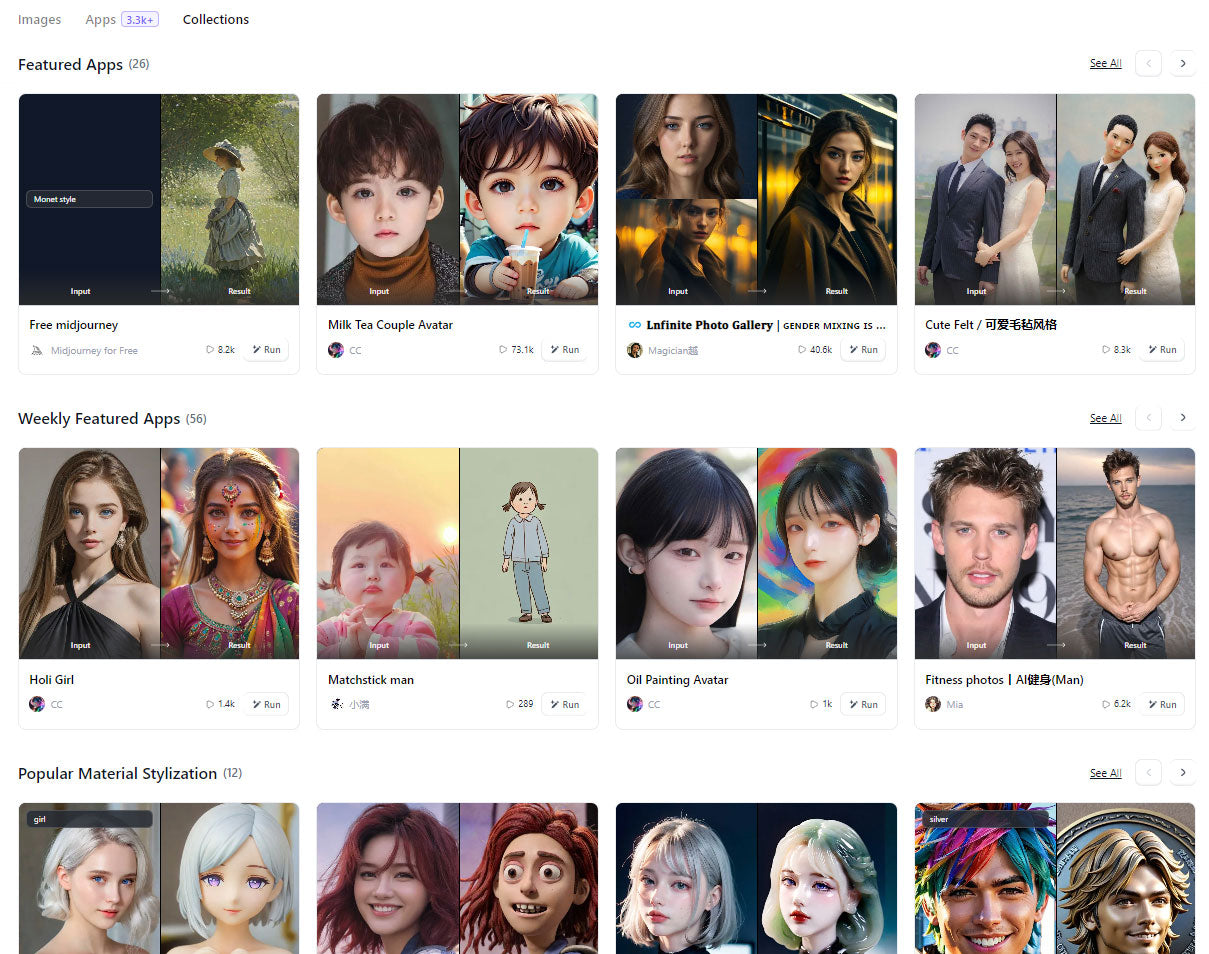Run the Fitness photos app
The height and width of the screenshot is (954, 1209).
1162,704
